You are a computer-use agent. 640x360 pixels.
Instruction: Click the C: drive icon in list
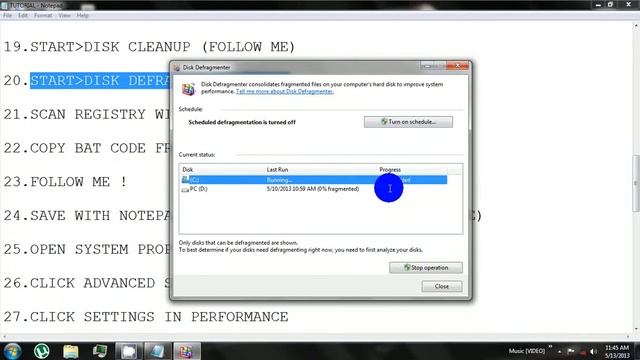[x=185, y=180]
